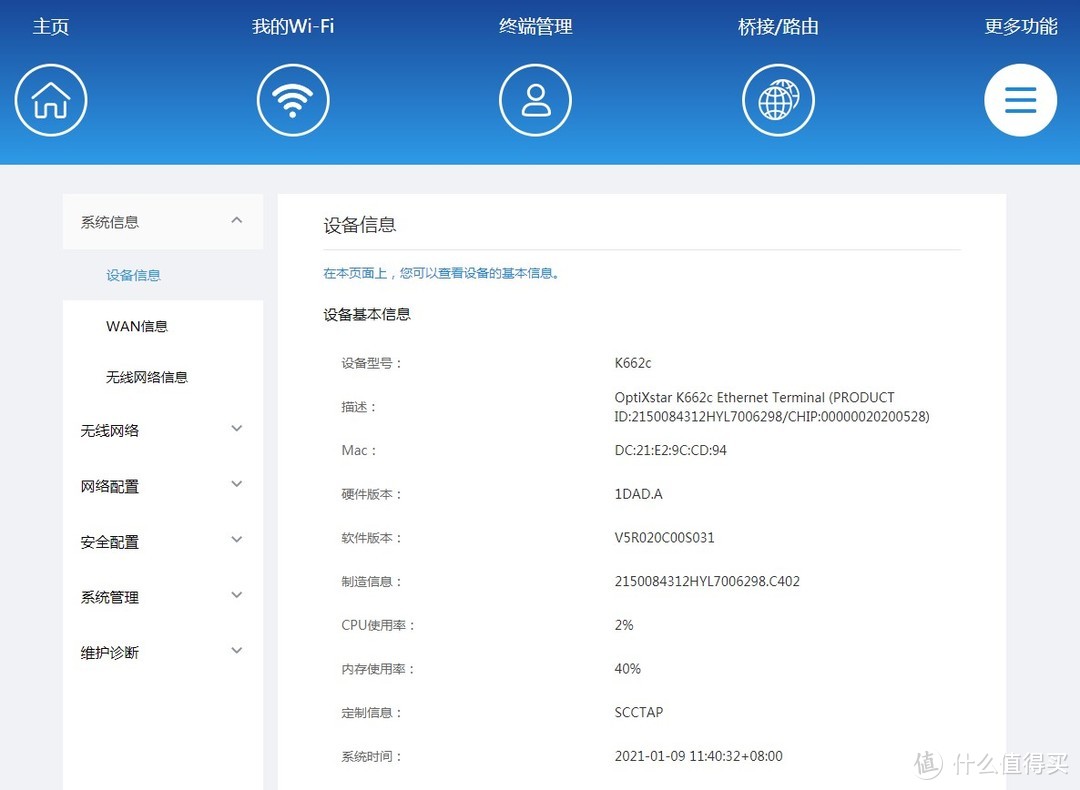
Task: Click the 设备基本信息 section heading
Action: 366,313
